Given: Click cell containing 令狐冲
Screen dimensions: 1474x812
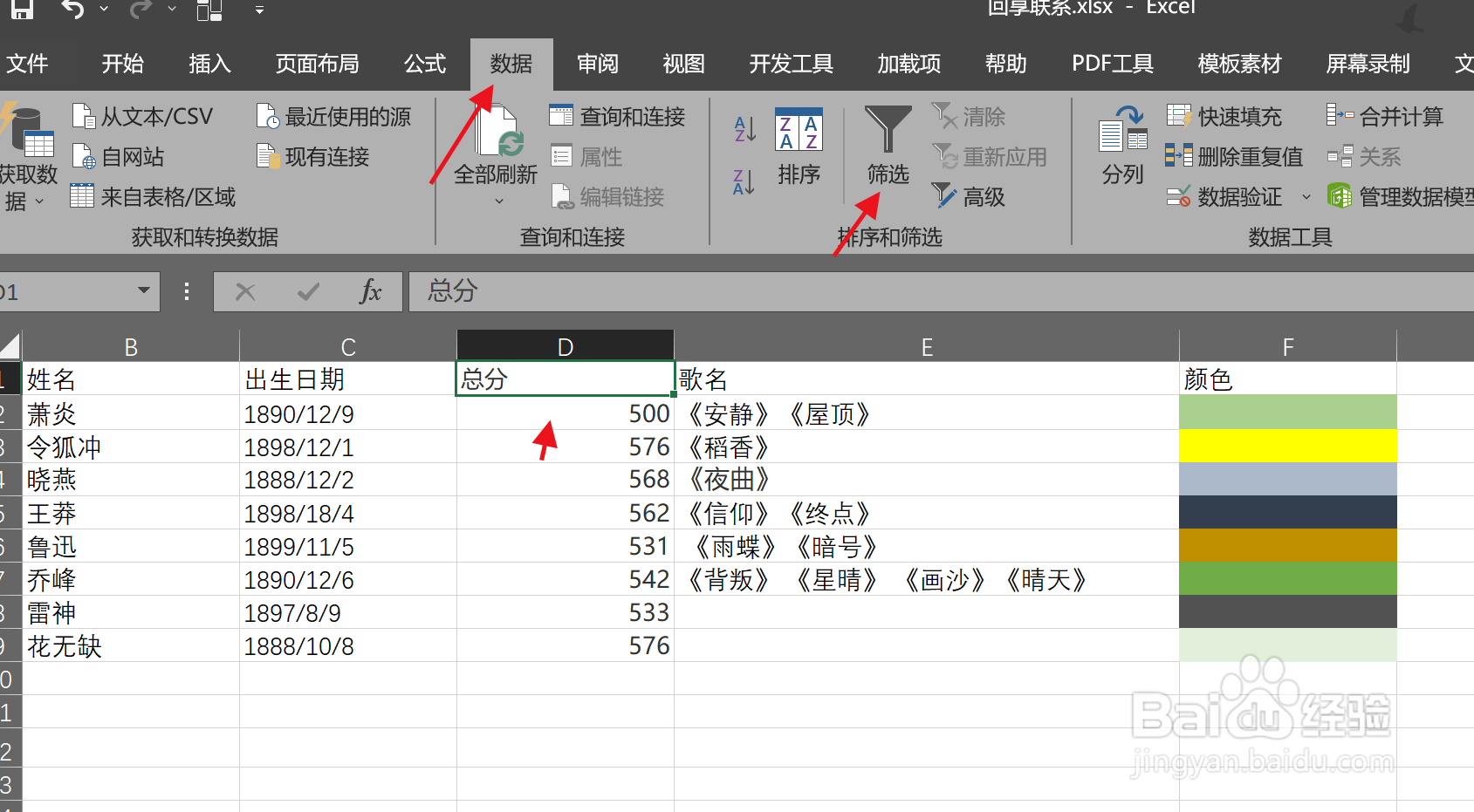Looking at the screenshot, I should tap(131, 447).
